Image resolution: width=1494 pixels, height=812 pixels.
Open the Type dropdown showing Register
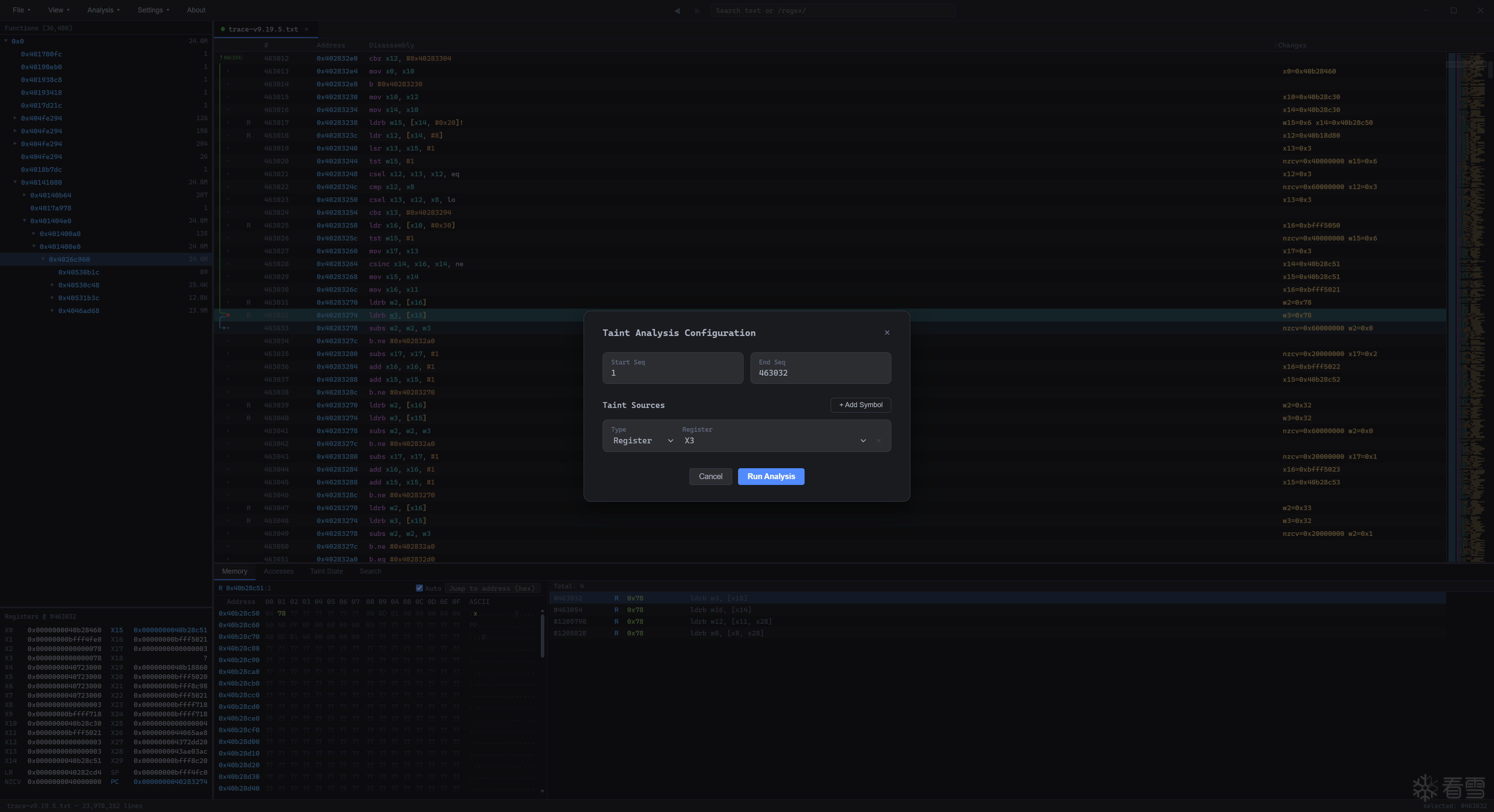[x=643, y=441]
